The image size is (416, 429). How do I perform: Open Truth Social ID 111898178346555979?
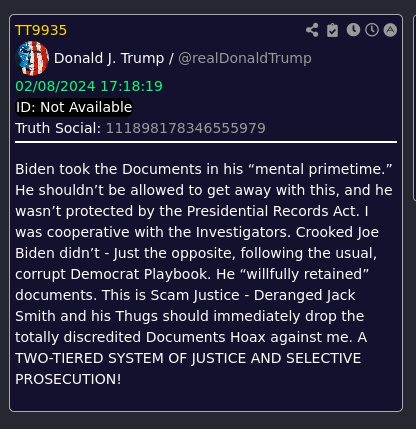pyautogui.click(x=186, y=128)
